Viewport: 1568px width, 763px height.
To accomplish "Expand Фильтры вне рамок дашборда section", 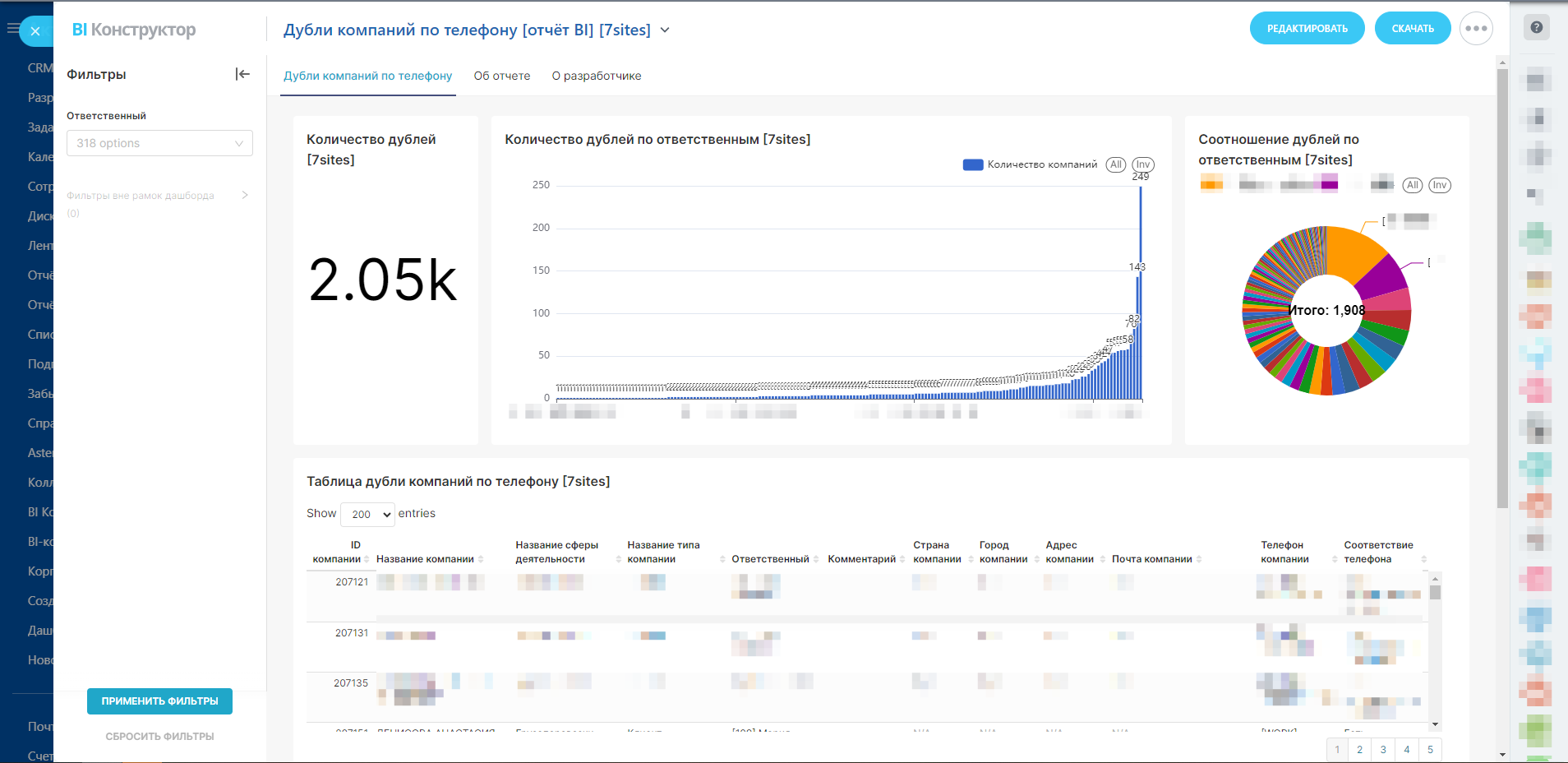I will 244,196.
